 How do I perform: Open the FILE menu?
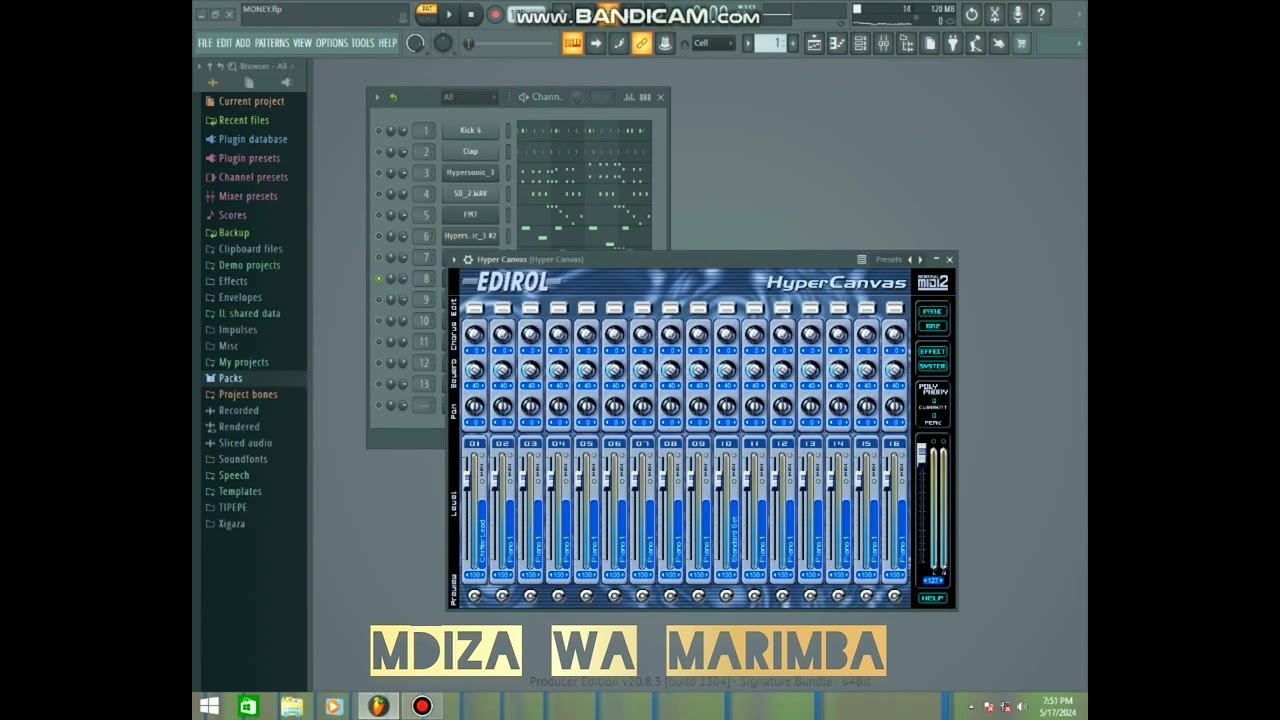(205, 43)
